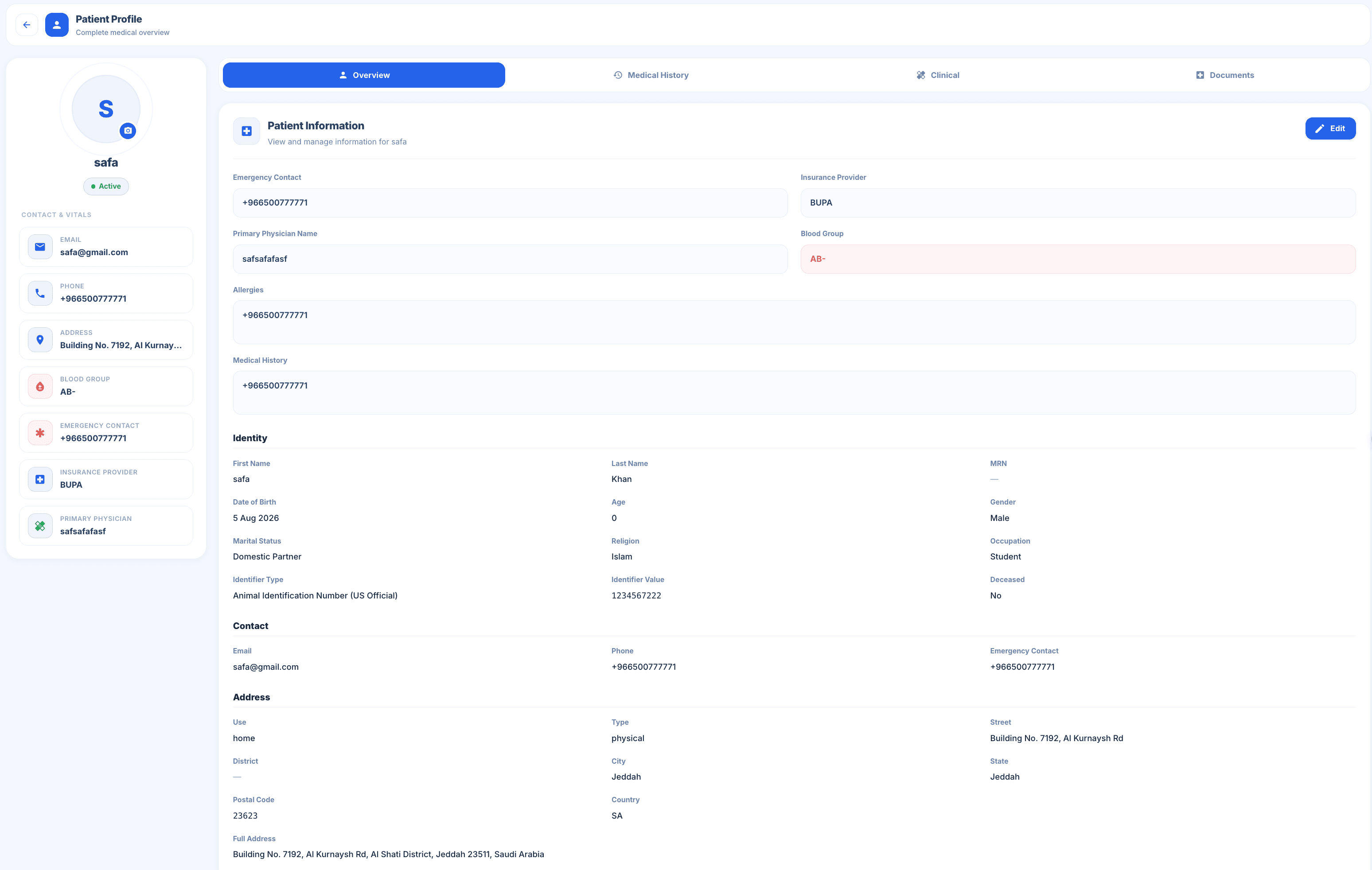Click the Full Address line mentioning Saudi Arabia

[x=389, y=854]
